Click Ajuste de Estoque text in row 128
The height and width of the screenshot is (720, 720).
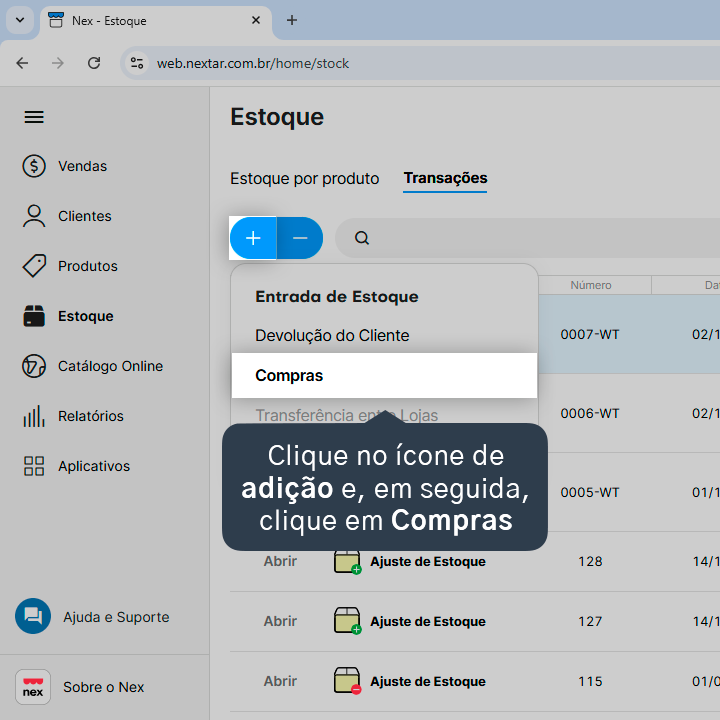pos(428,562)
